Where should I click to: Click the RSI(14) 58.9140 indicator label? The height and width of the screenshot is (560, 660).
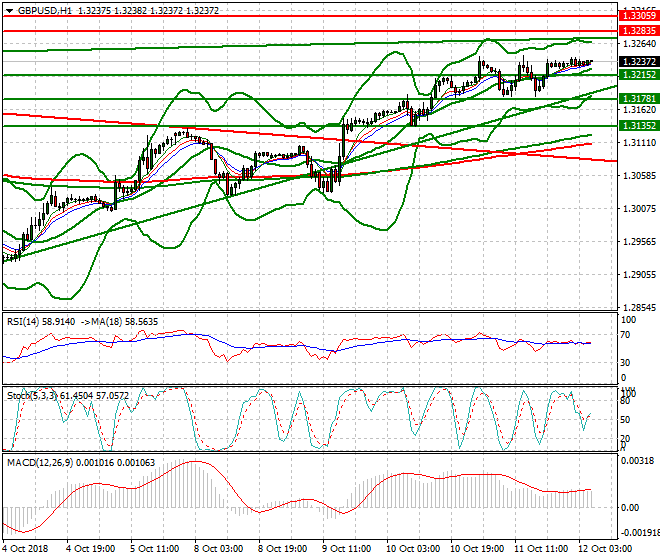pos(41,322)
